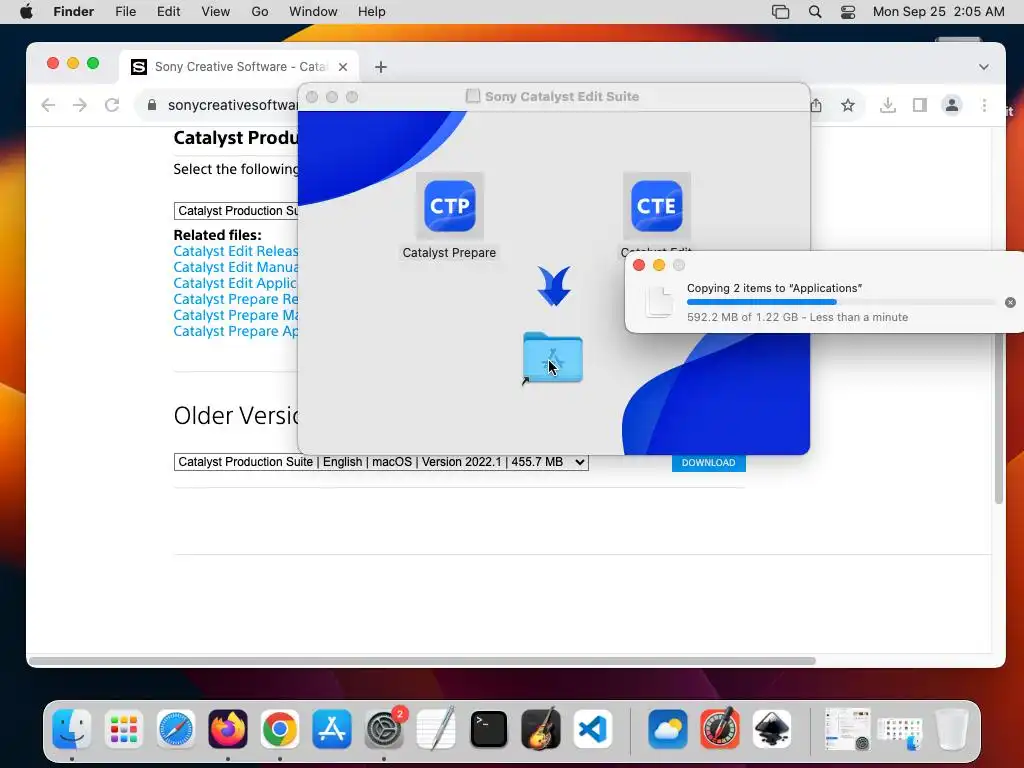Bookmark this page with the star icon
This screenshot has width=1024, height=768.
848,105
